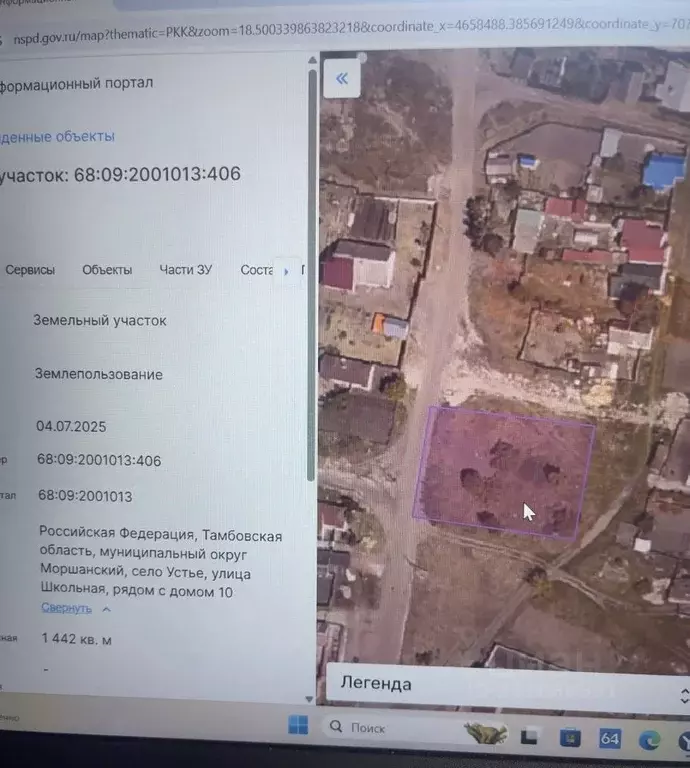Click the участок: 68:09:2001013:406 heading
This screenshot has height=768, width=690.
coord(120,174)
